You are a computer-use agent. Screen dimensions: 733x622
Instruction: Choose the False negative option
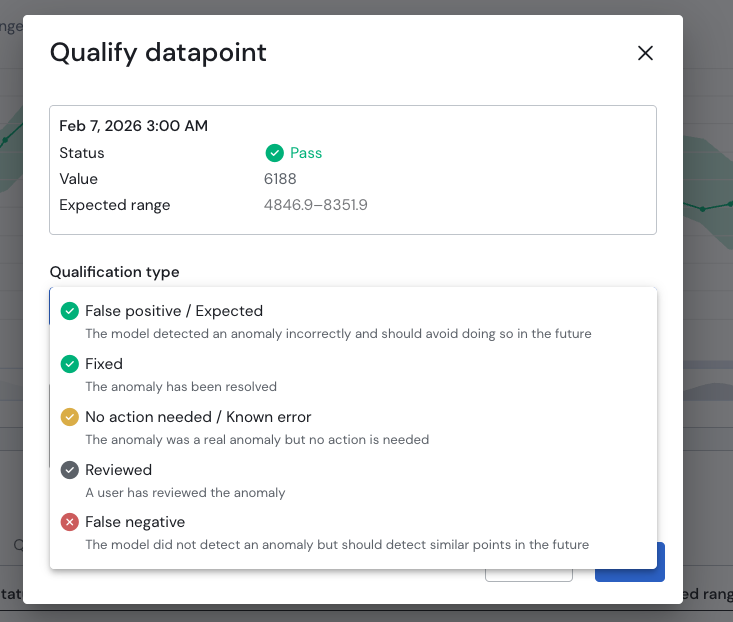(353, 533)
